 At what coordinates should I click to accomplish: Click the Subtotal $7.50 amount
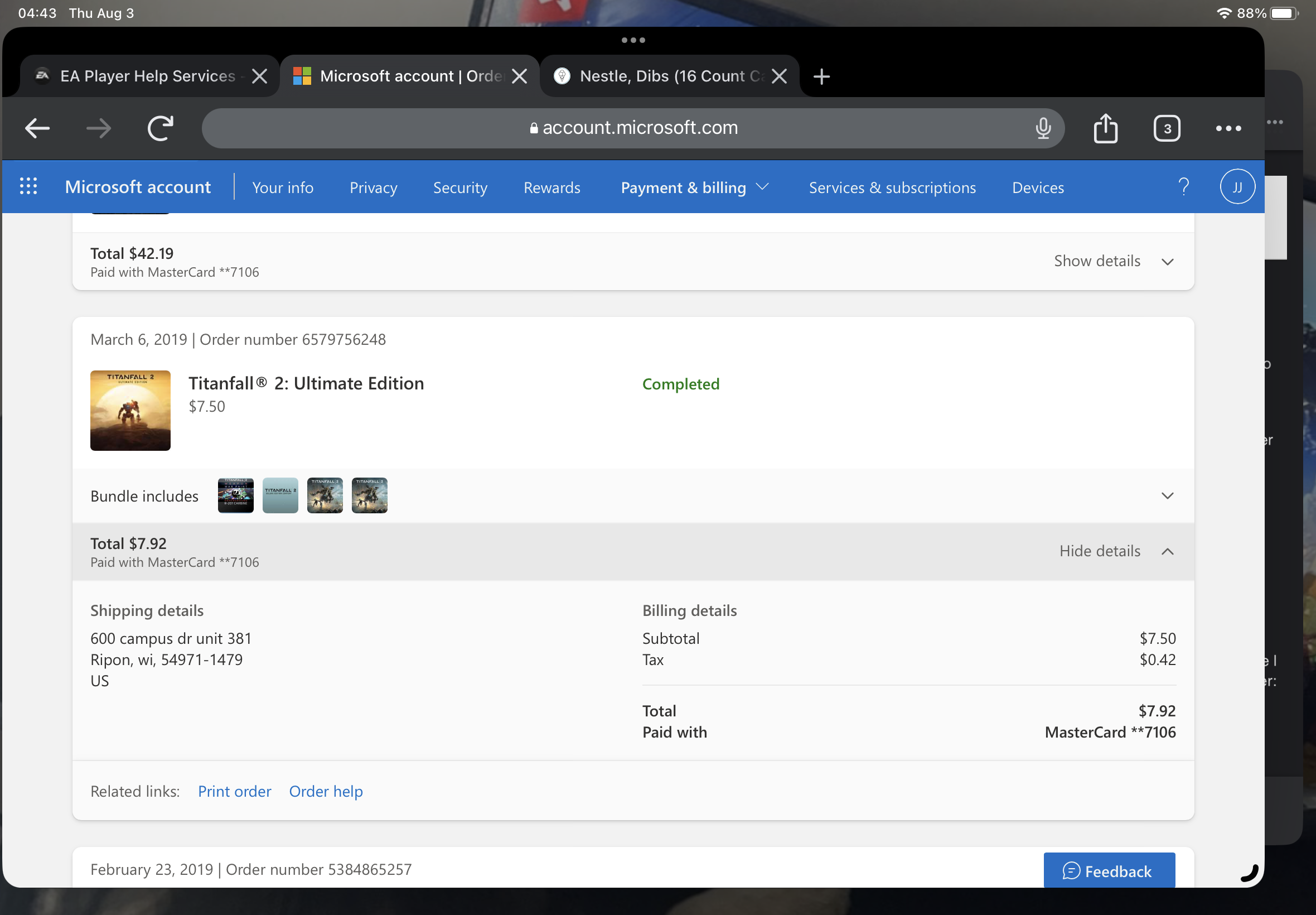tap(1157, 638)
